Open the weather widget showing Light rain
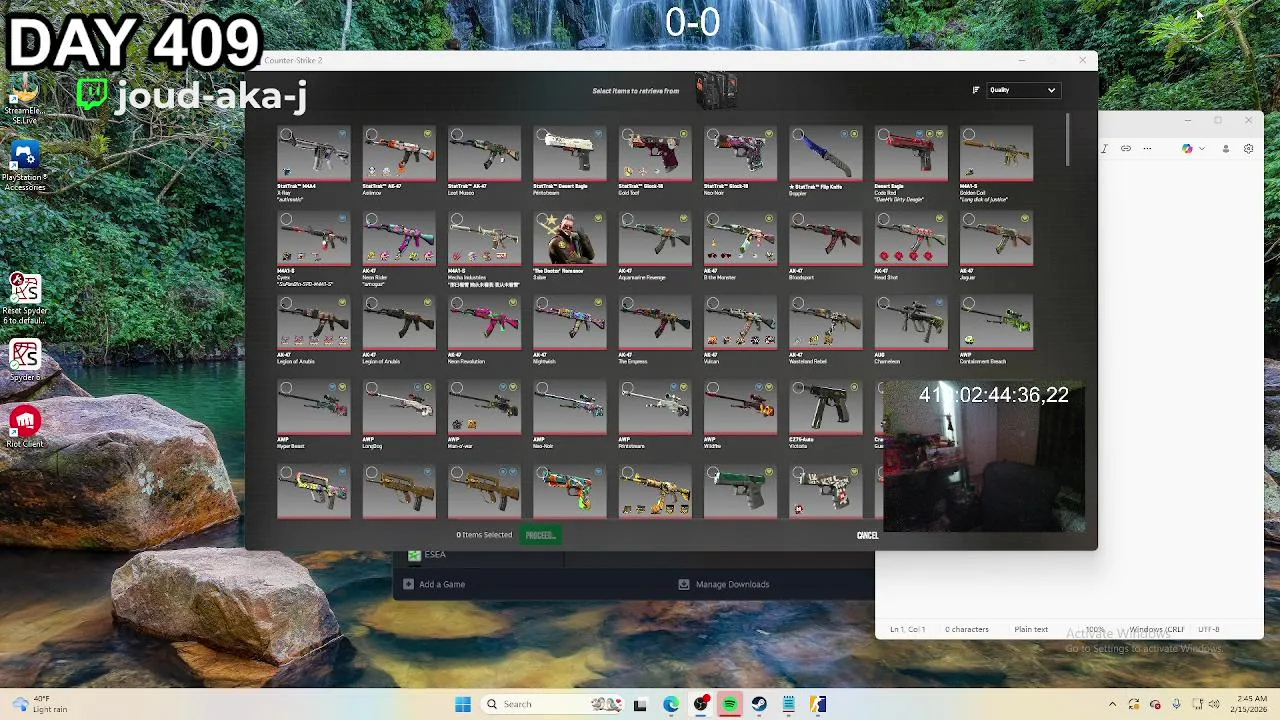The height and width of the screenshot is (720, 1280). [40, 704]
